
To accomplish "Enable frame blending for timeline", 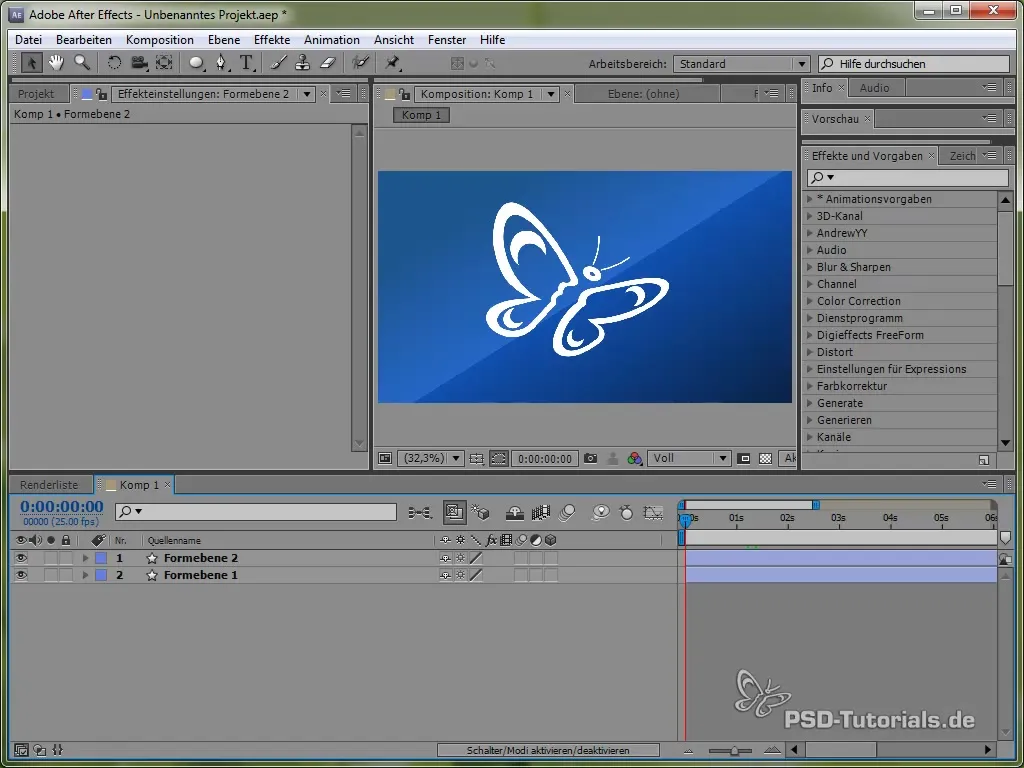I will (x=541, y=513).
